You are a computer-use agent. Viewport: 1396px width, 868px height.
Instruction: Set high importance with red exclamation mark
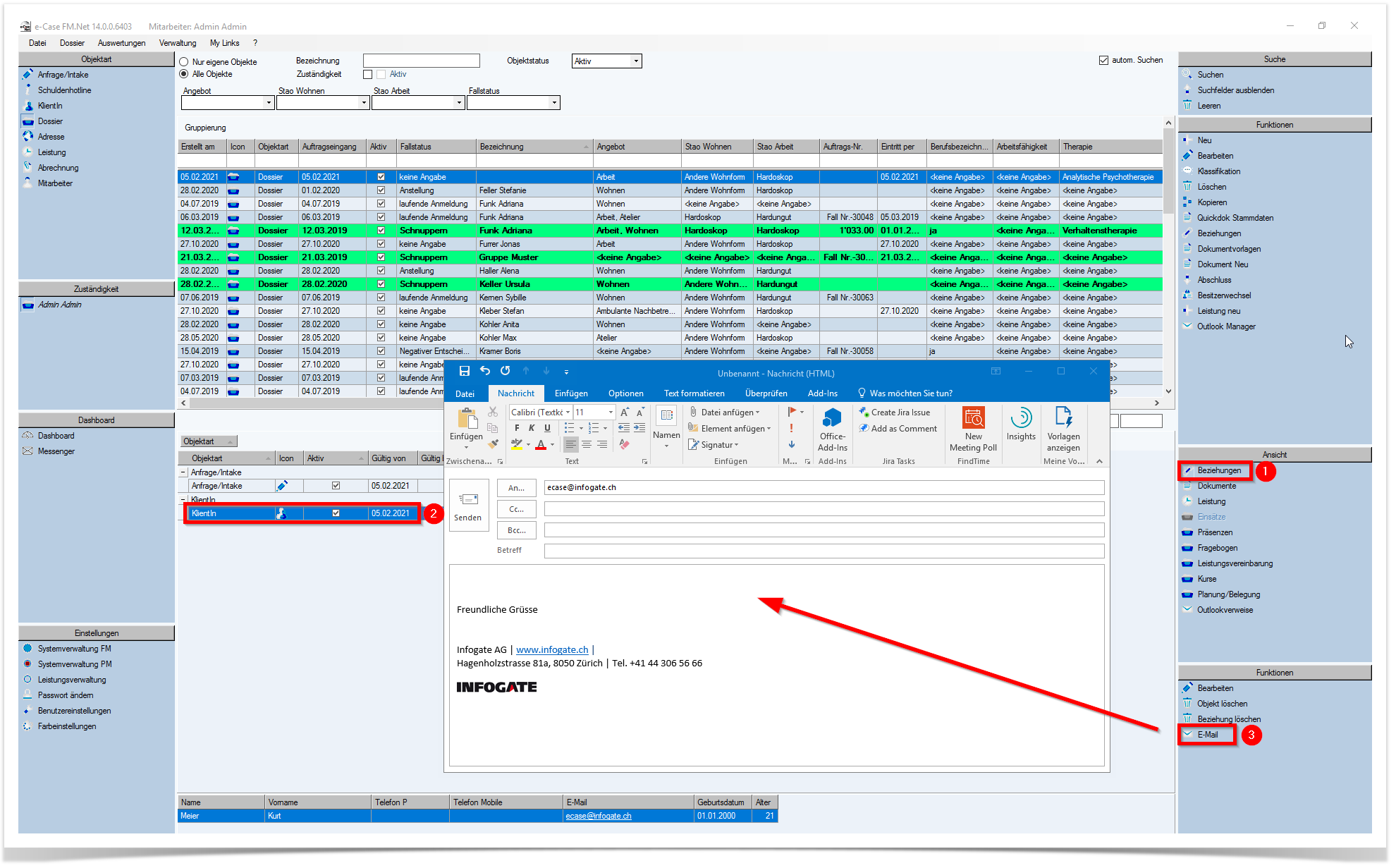click(x=792, y=428)
